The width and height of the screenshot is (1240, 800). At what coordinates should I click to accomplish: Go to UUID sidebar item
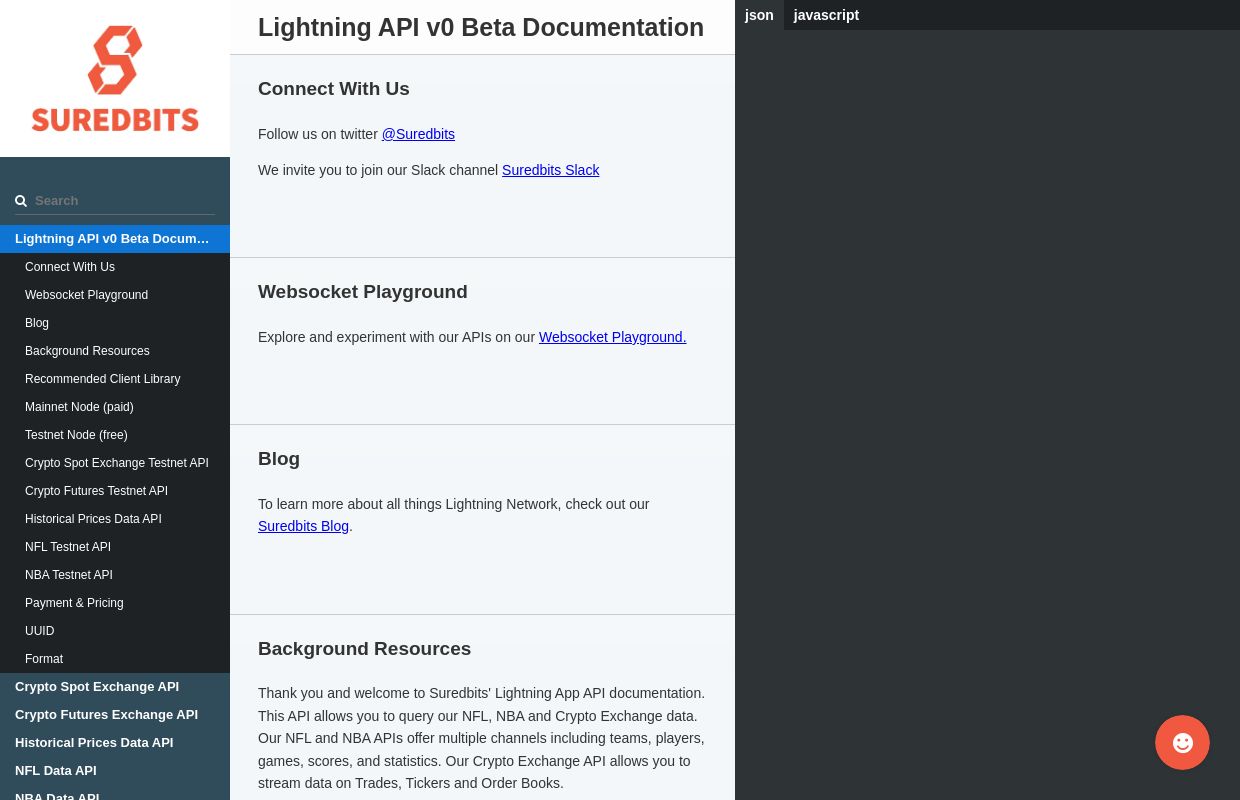(x=115, y=631)
